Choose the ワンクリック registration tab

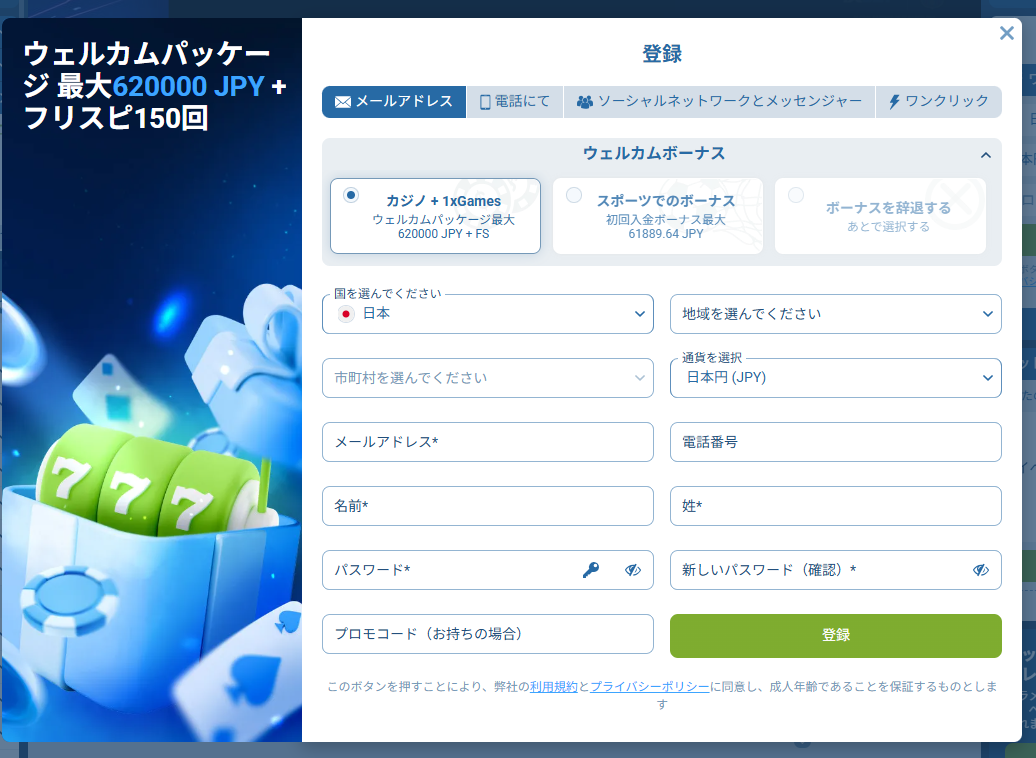coord(939,102)
